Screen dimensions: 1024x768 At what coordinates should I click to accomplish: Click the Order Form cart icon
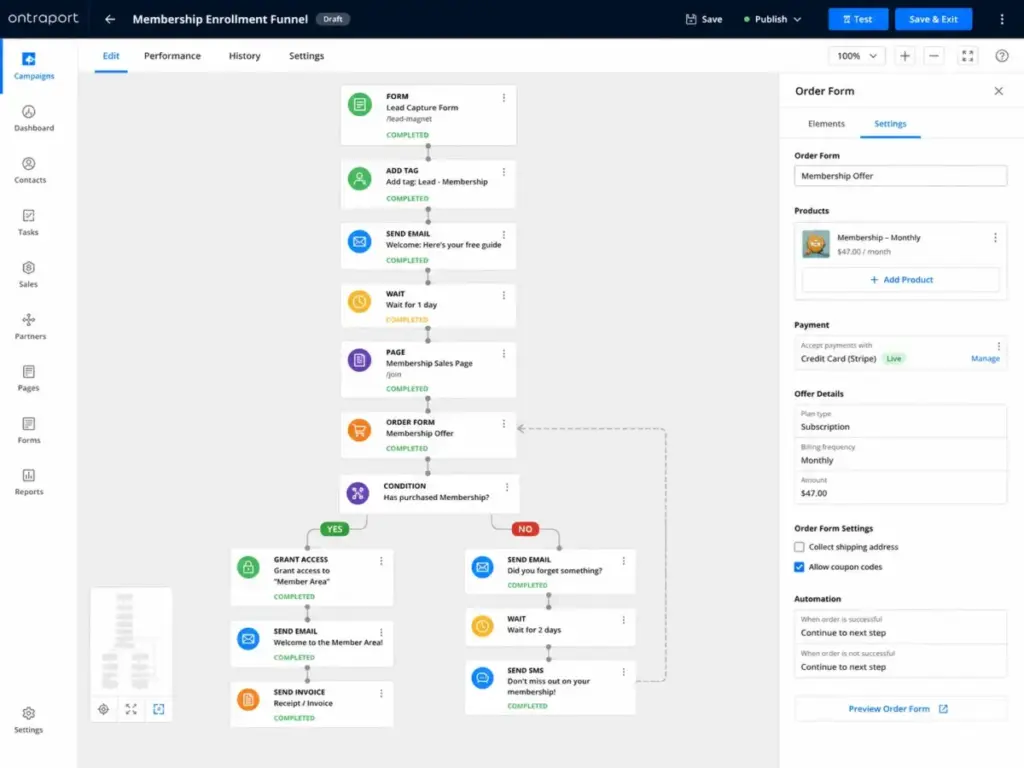[359, 430]
